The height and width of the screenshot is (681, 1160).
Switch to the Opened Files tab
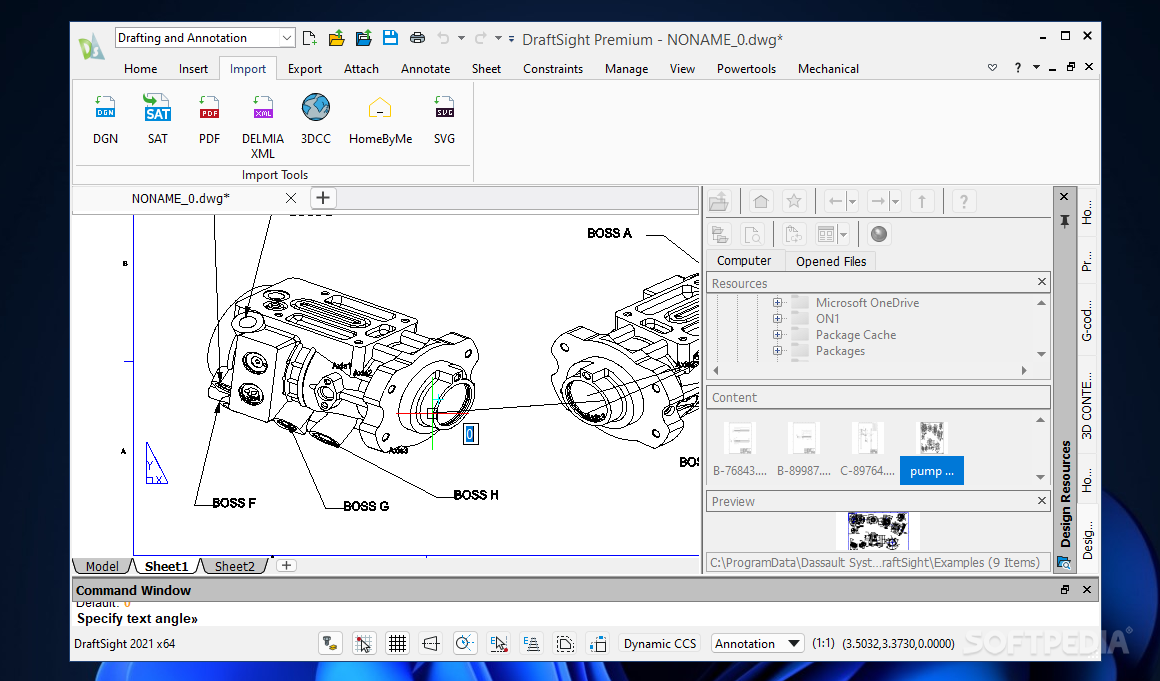click(831, 261)
